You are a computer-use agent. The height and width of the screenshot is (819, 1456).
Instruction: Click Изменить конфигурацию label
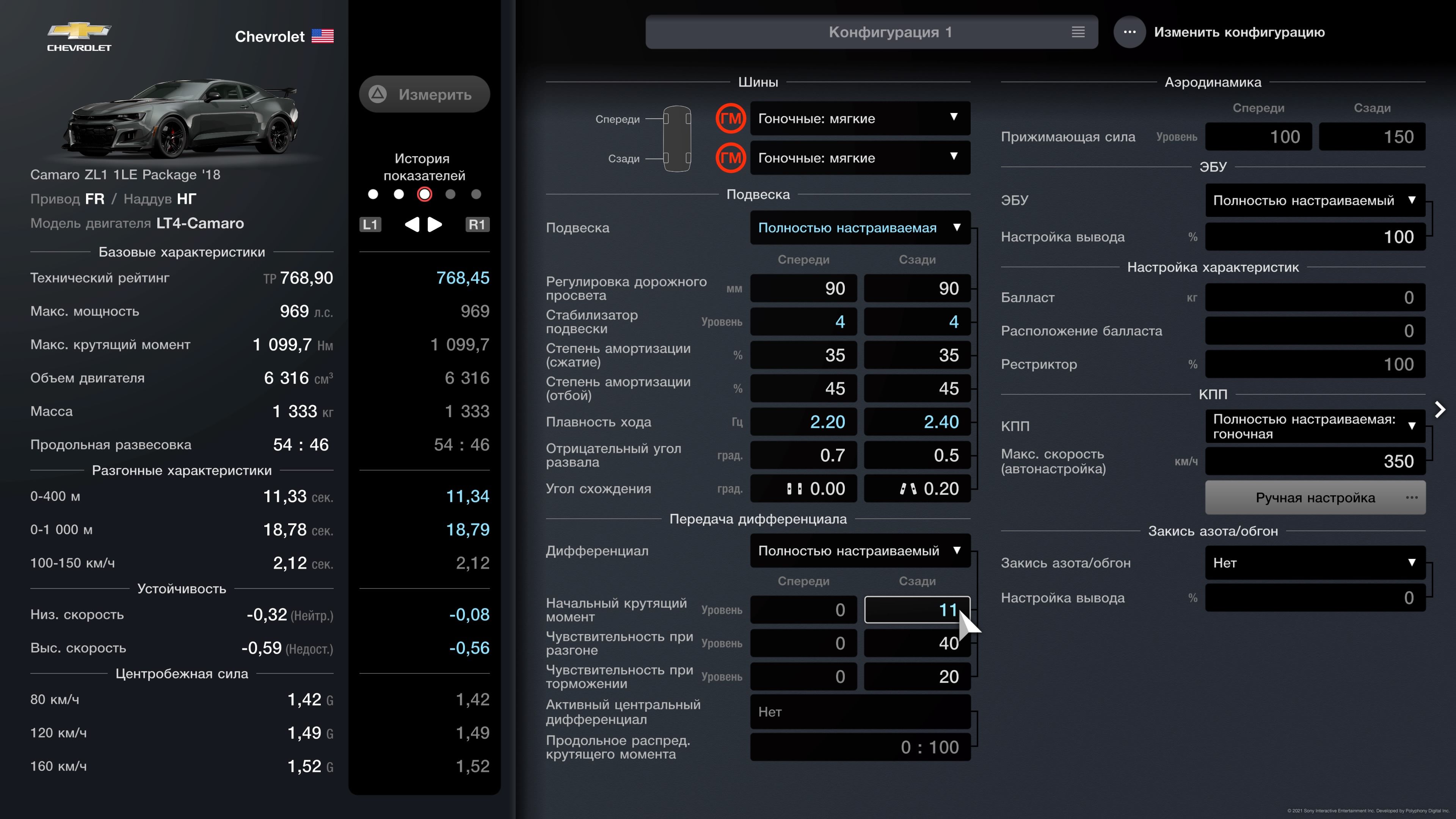coord(1239,32)
